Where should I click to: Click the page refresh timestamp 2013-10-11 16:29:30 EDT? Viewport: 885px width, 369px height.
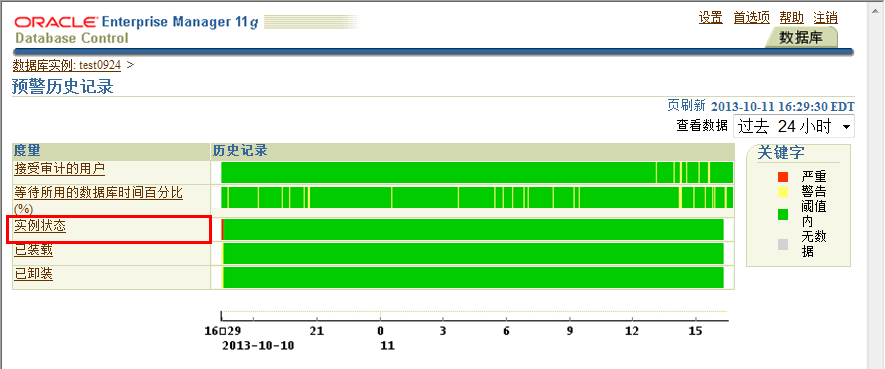point(782,107)
